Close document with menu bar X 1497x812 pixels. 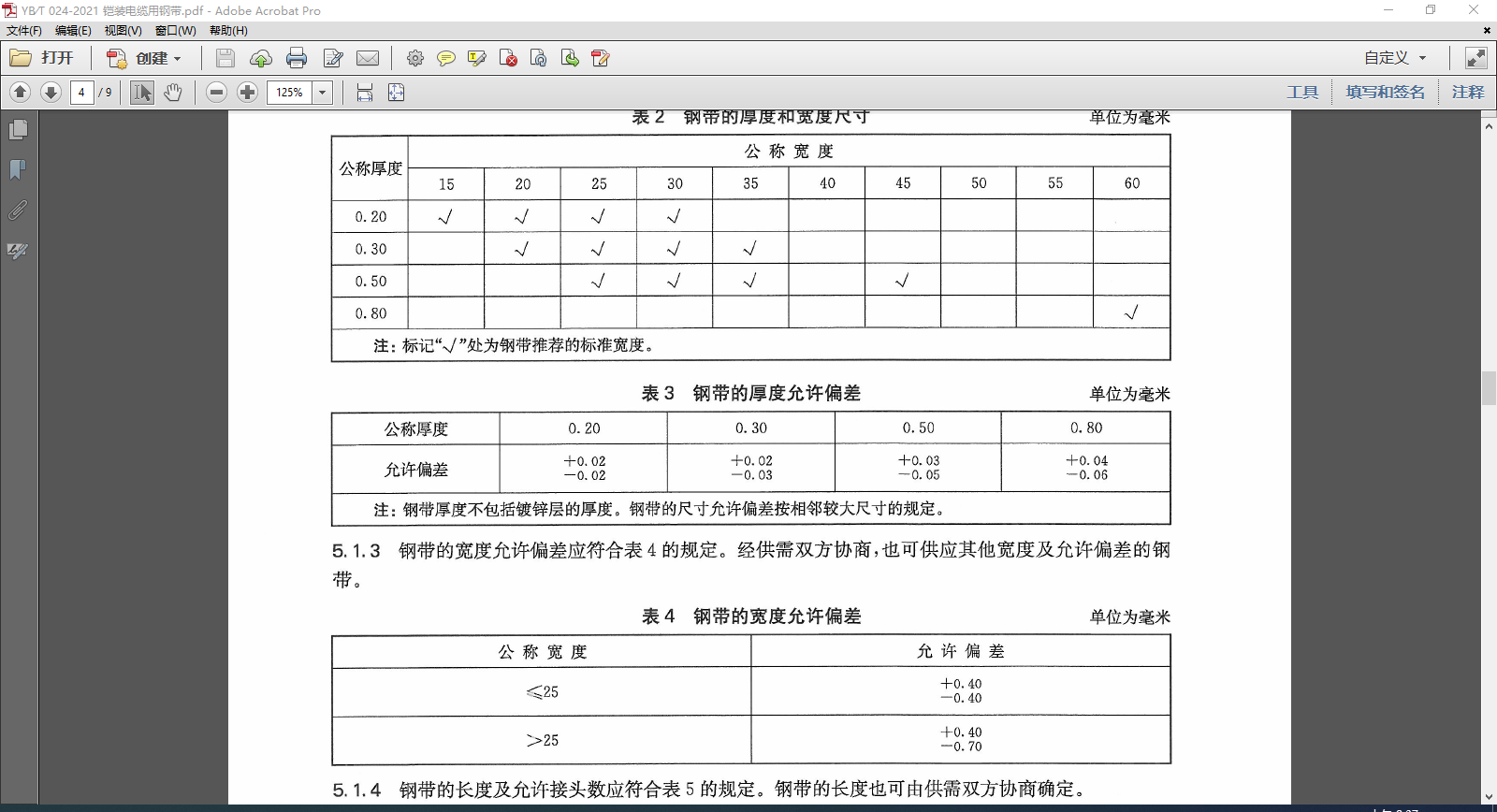click(x=1487, y=30)
